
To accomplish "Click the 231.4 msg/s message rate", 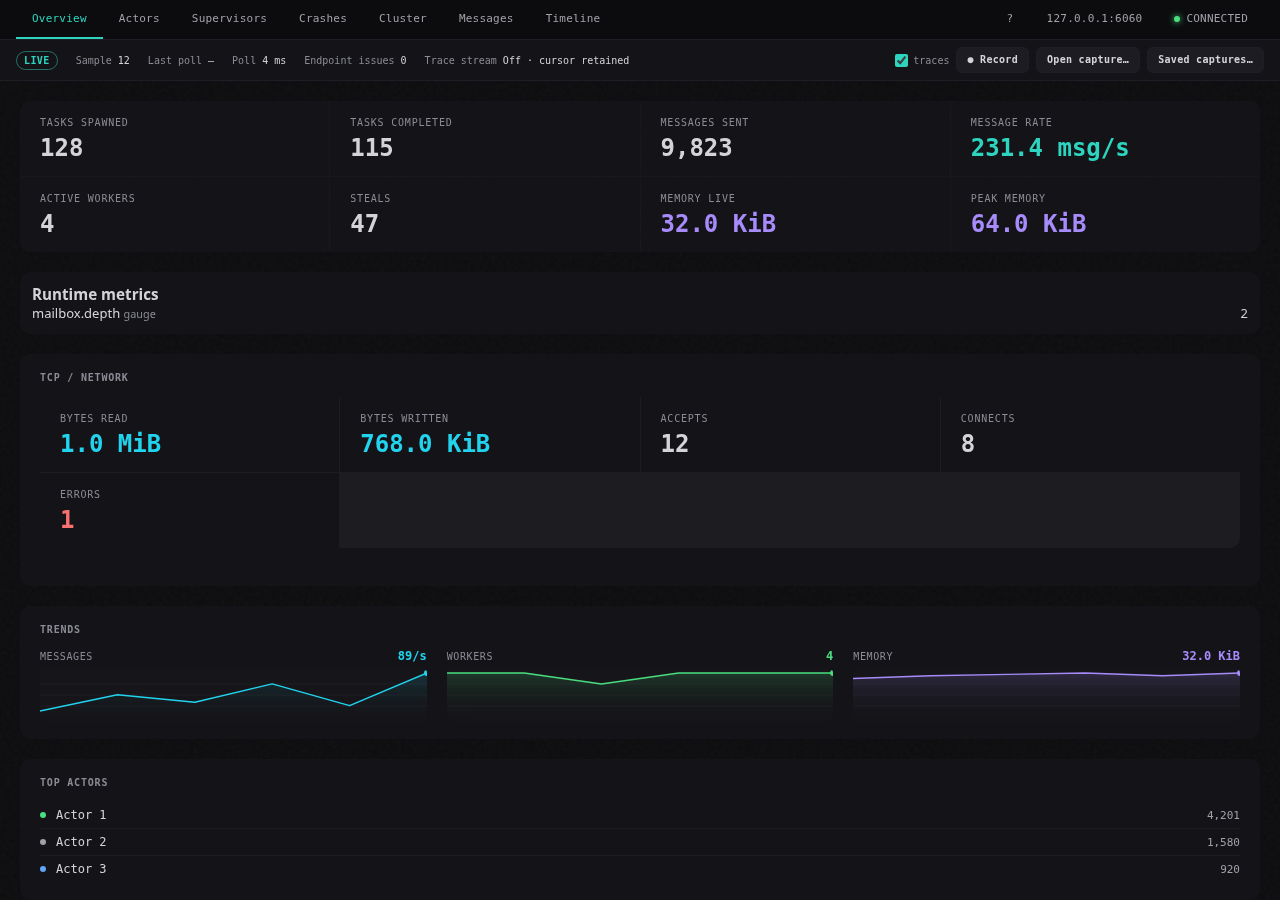I will point(1050,148).
